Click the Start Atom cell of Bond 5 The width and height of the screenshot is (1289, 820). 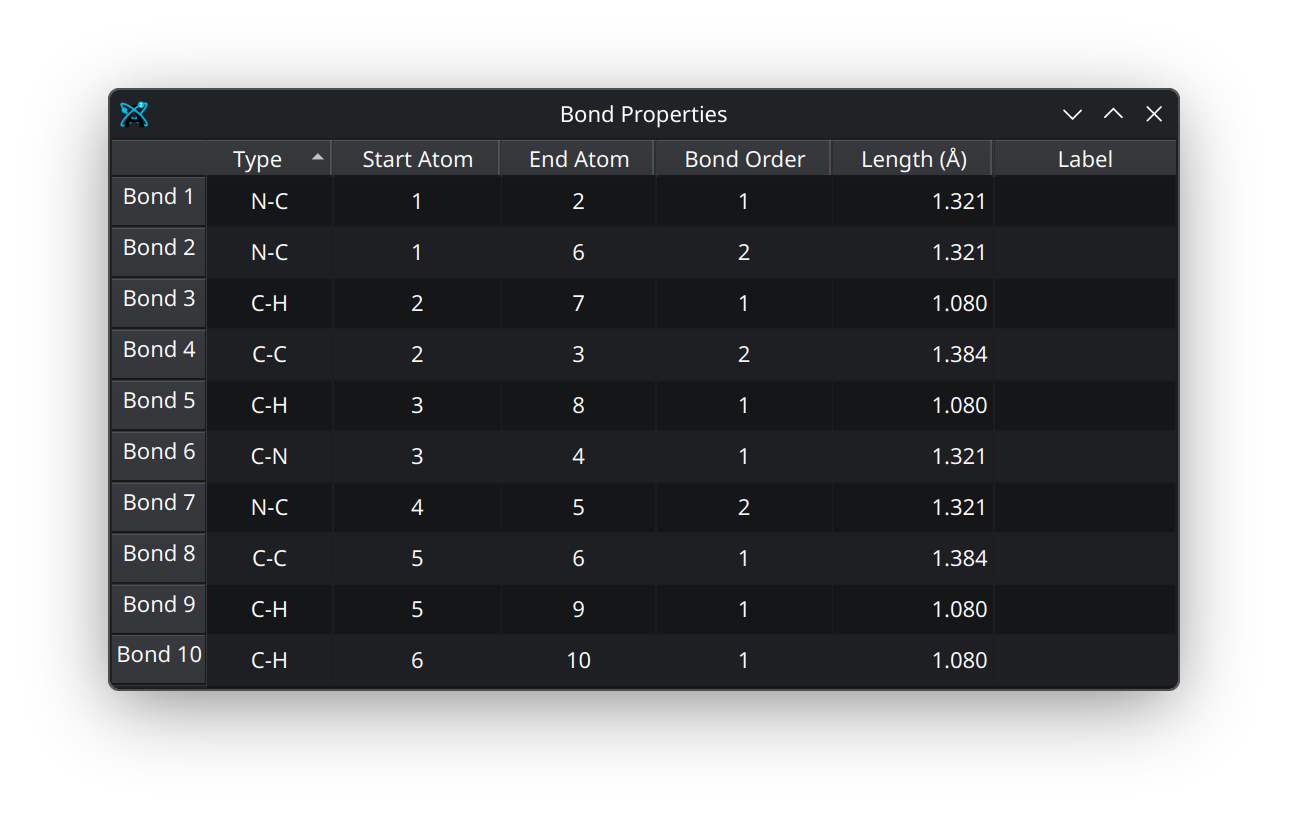pos(417,405)
